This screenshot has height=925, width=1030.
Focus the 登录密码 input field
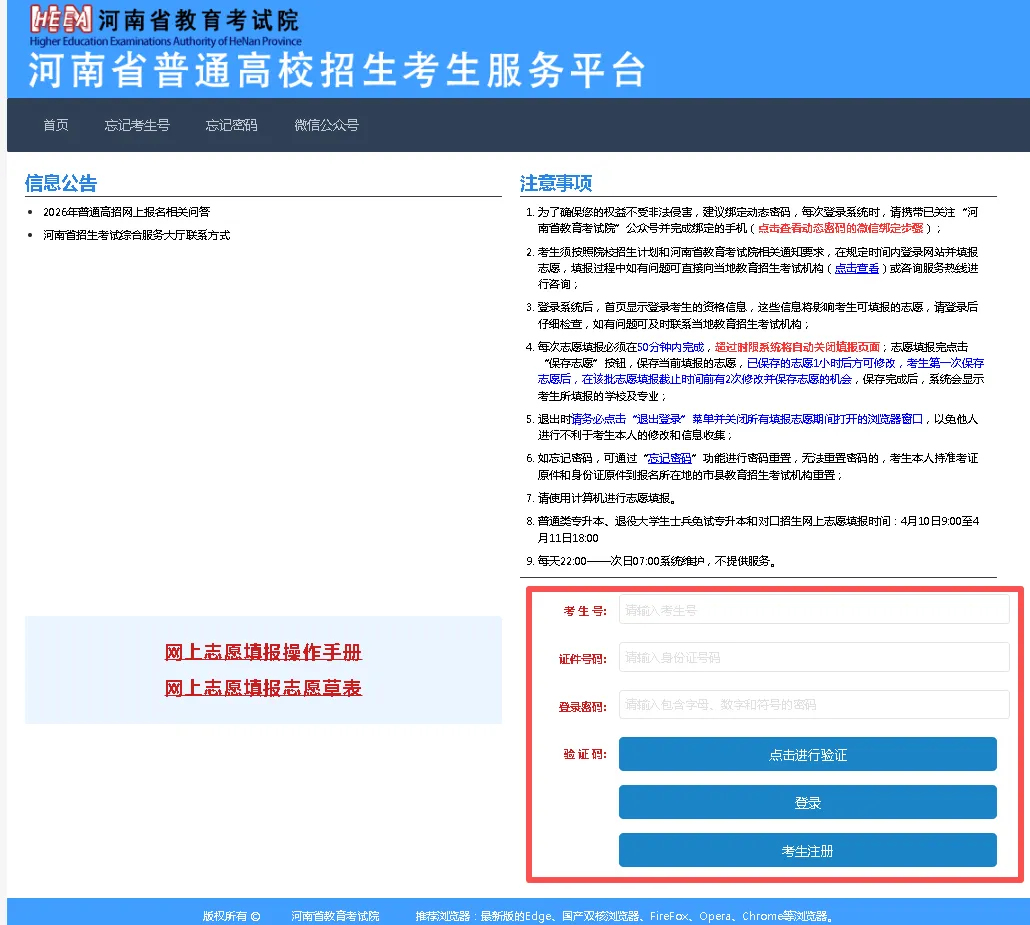click(814, 704)
